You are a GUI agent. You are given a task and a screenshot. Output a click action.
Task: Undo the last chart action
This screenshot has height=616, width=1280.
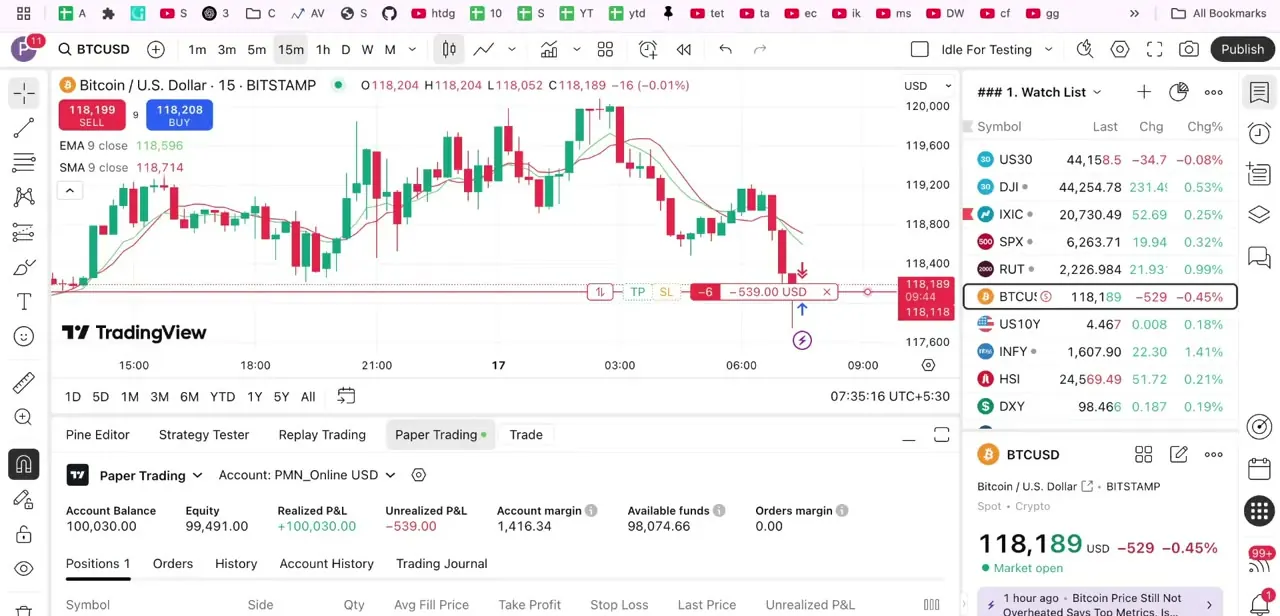point(725,49)
